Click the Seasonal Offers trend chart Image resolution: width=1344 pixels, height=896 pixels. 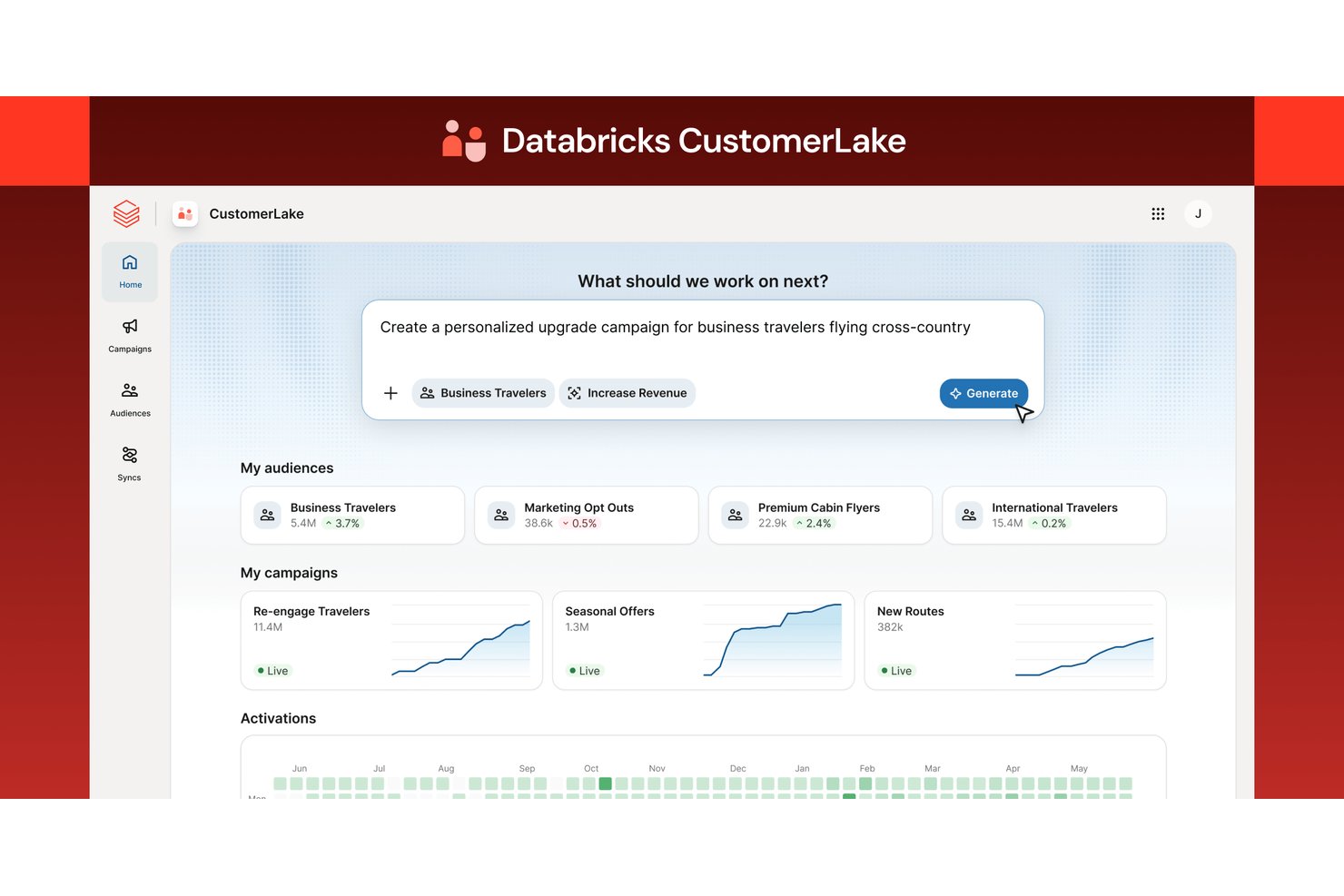[x=773, y=642]
